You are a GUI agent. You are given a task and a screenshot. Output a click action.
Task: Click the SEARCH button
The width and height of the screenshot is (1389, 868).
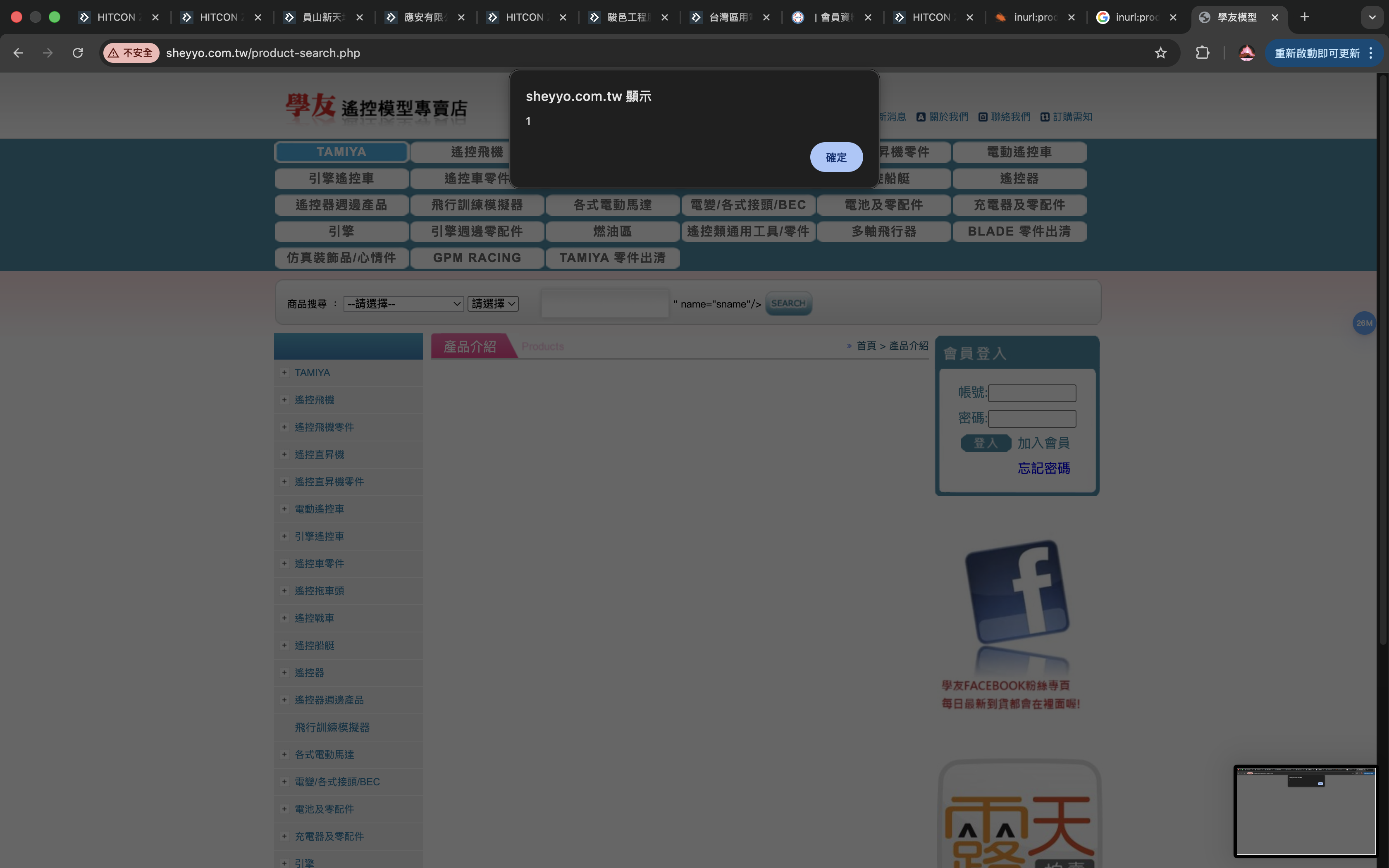click(x=788, y=303)
